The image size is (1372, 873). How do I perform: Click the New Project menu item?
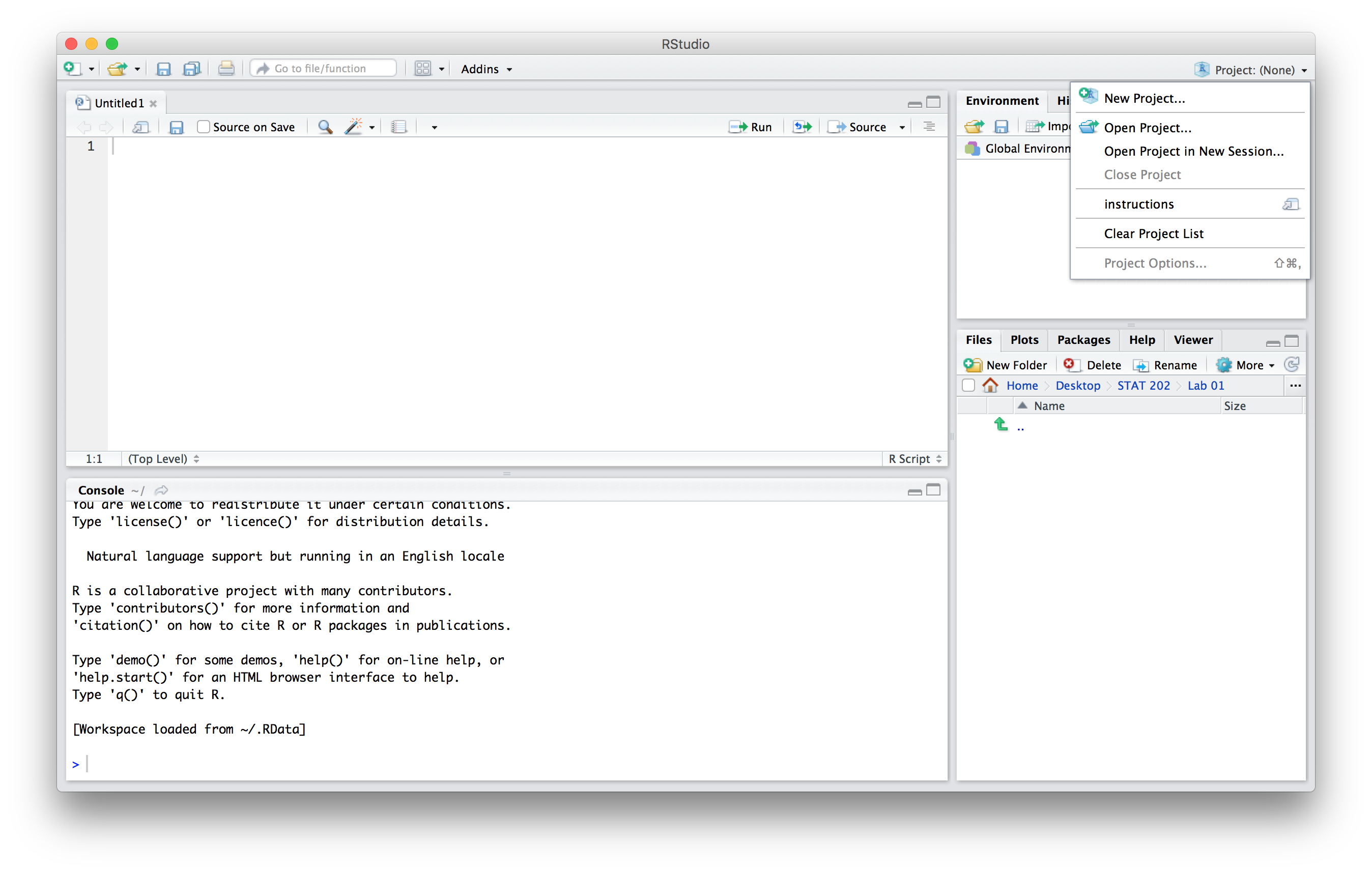coord(1143,98)
